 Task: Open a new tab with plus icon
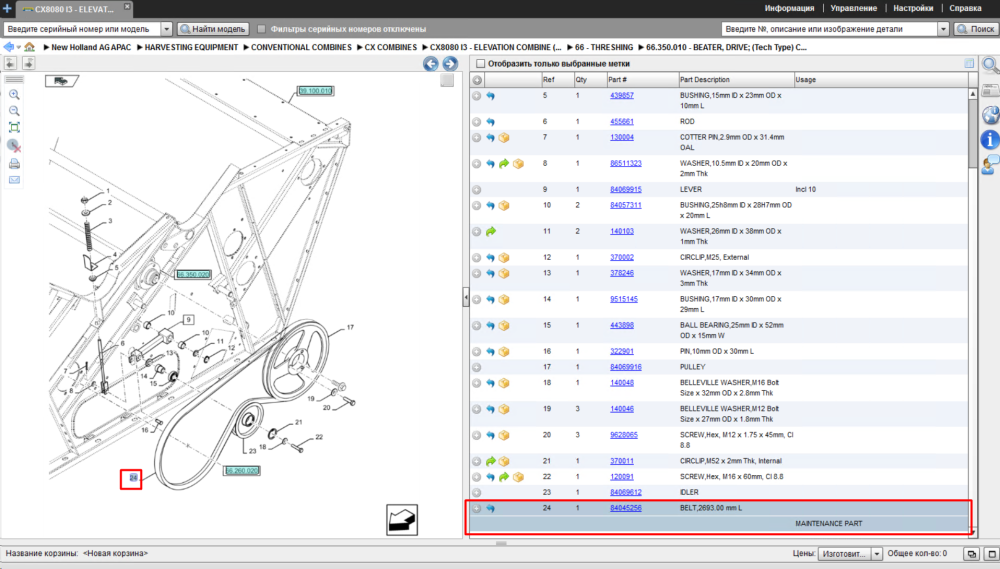(x=7, y=8)
